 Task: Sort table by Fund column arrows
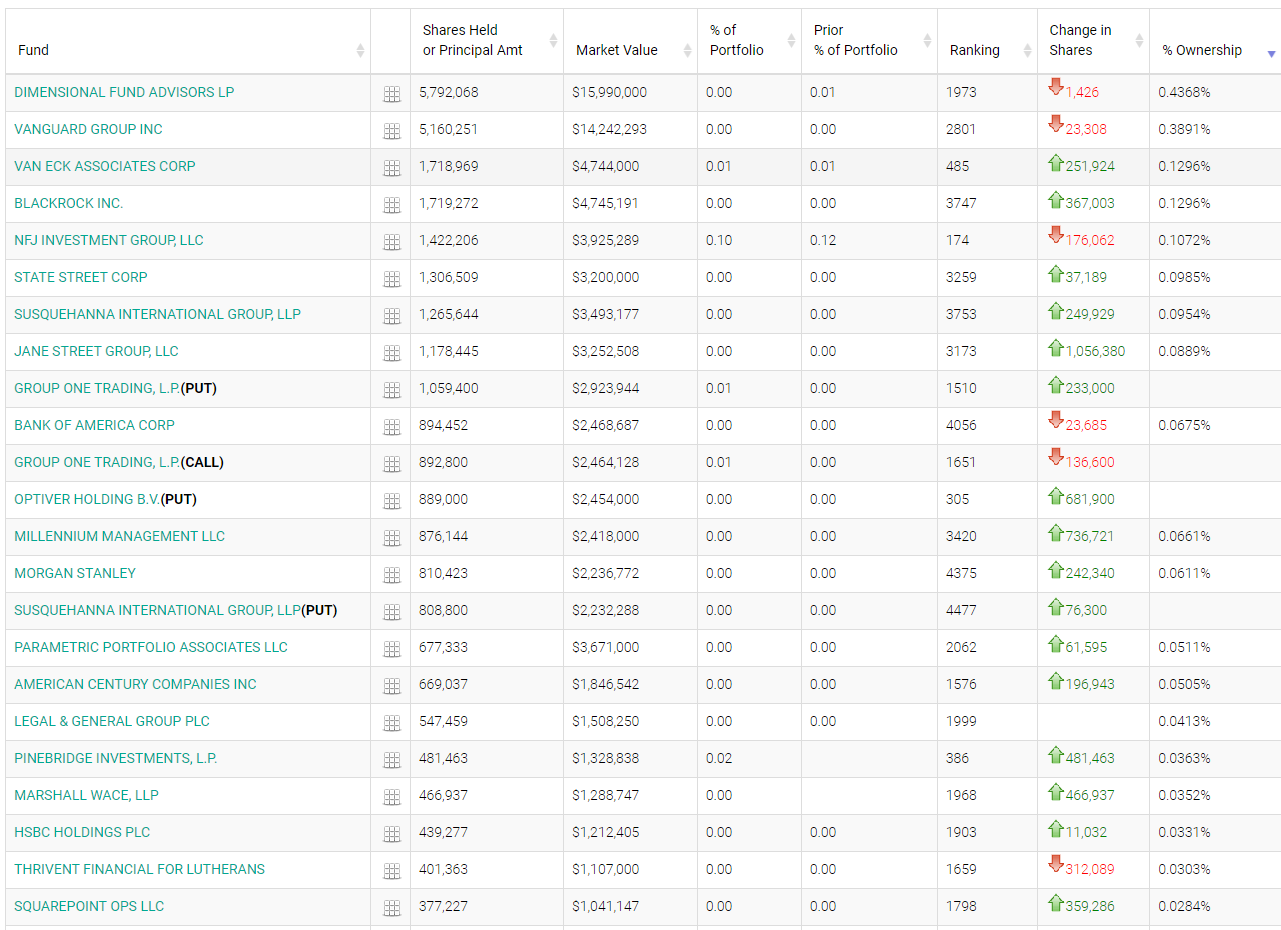(x=360, y=50)
